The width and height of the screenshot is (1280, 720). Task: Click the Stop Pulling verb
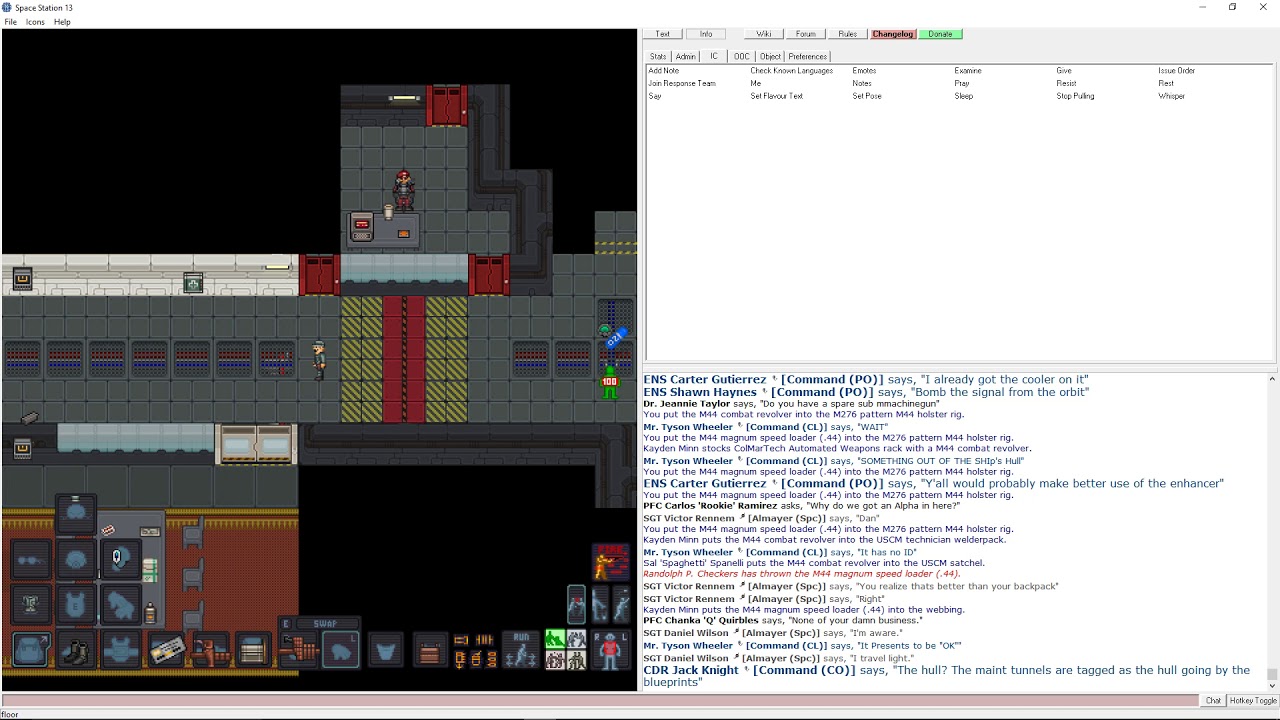coord(1076,96)
